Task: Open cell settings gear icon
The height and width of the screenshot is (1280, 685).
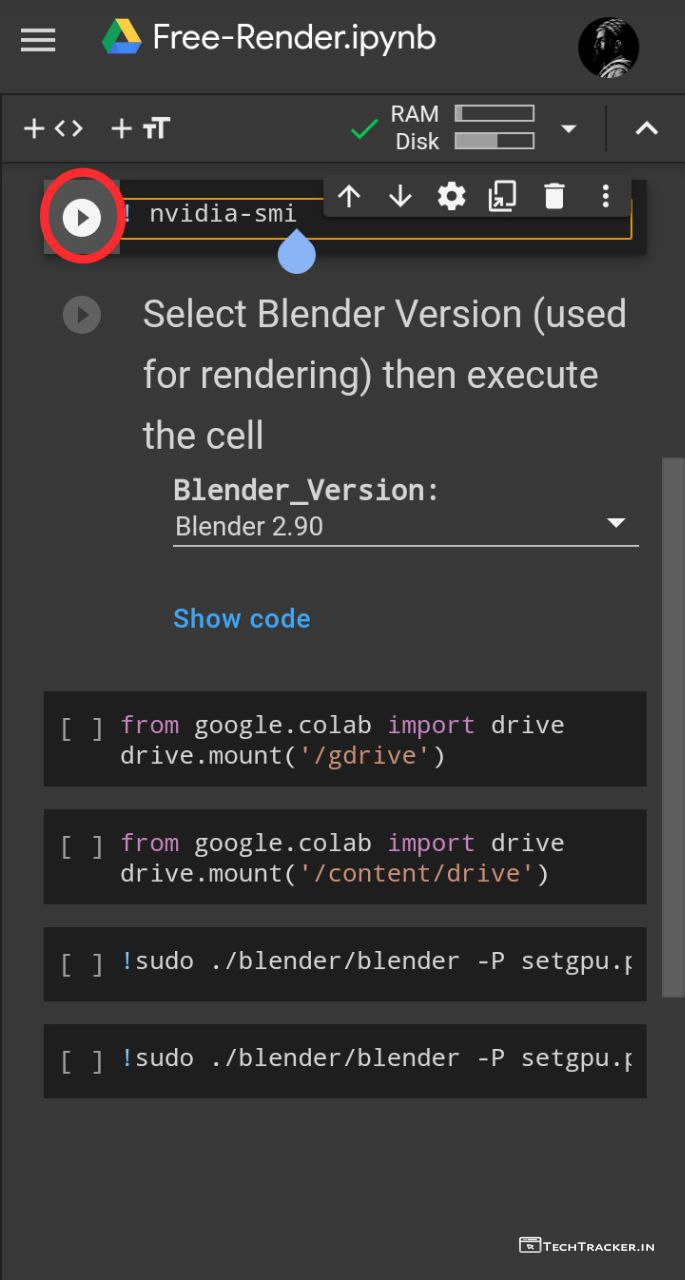Action: coord(452,196)
